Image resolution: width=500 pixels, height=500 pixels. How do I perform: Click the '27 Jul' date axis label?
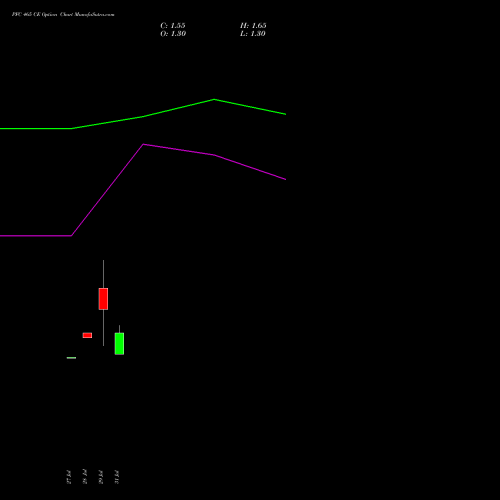[69, 477]
